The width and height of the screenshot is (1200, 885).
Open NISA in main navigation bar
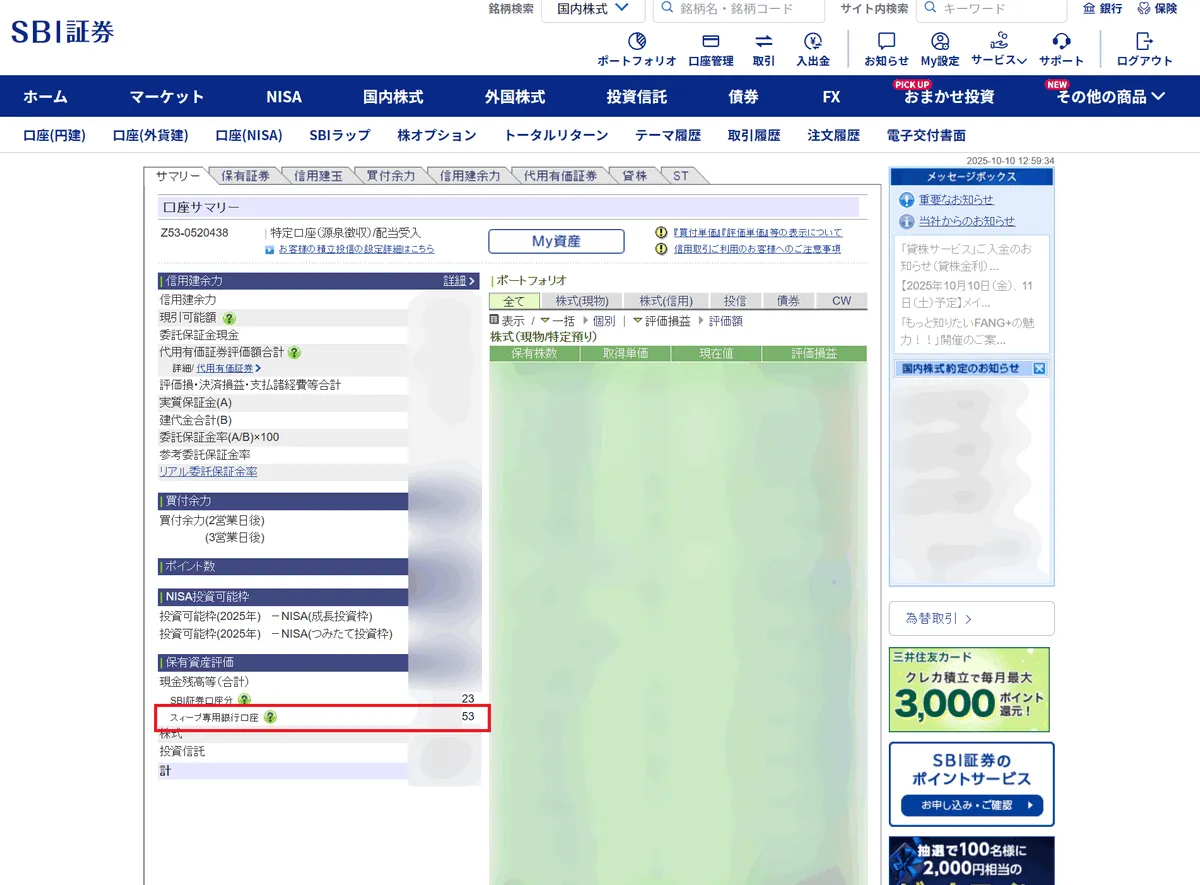[x=284, y=97]
